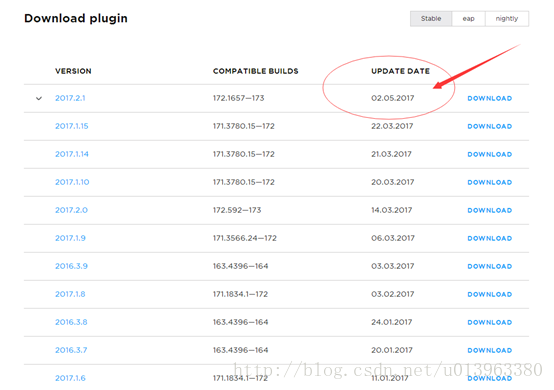Open version 2017.1.10 link

click(72, 182)
